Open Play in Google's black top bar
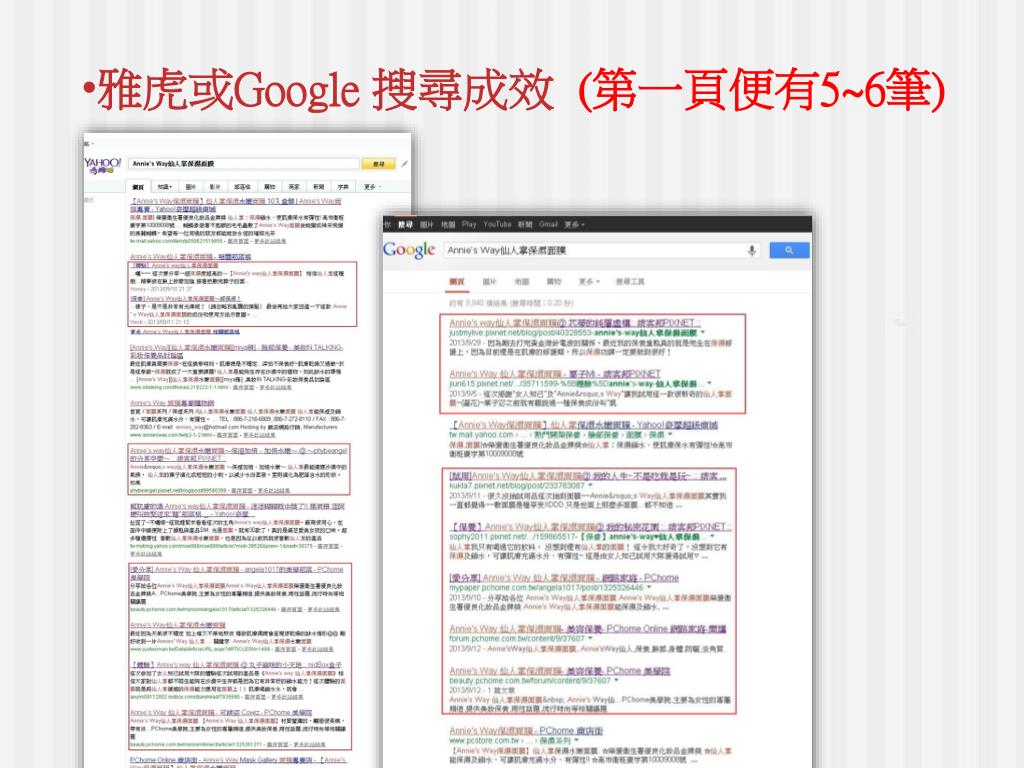1024x768 pixels. pos(469,224)
